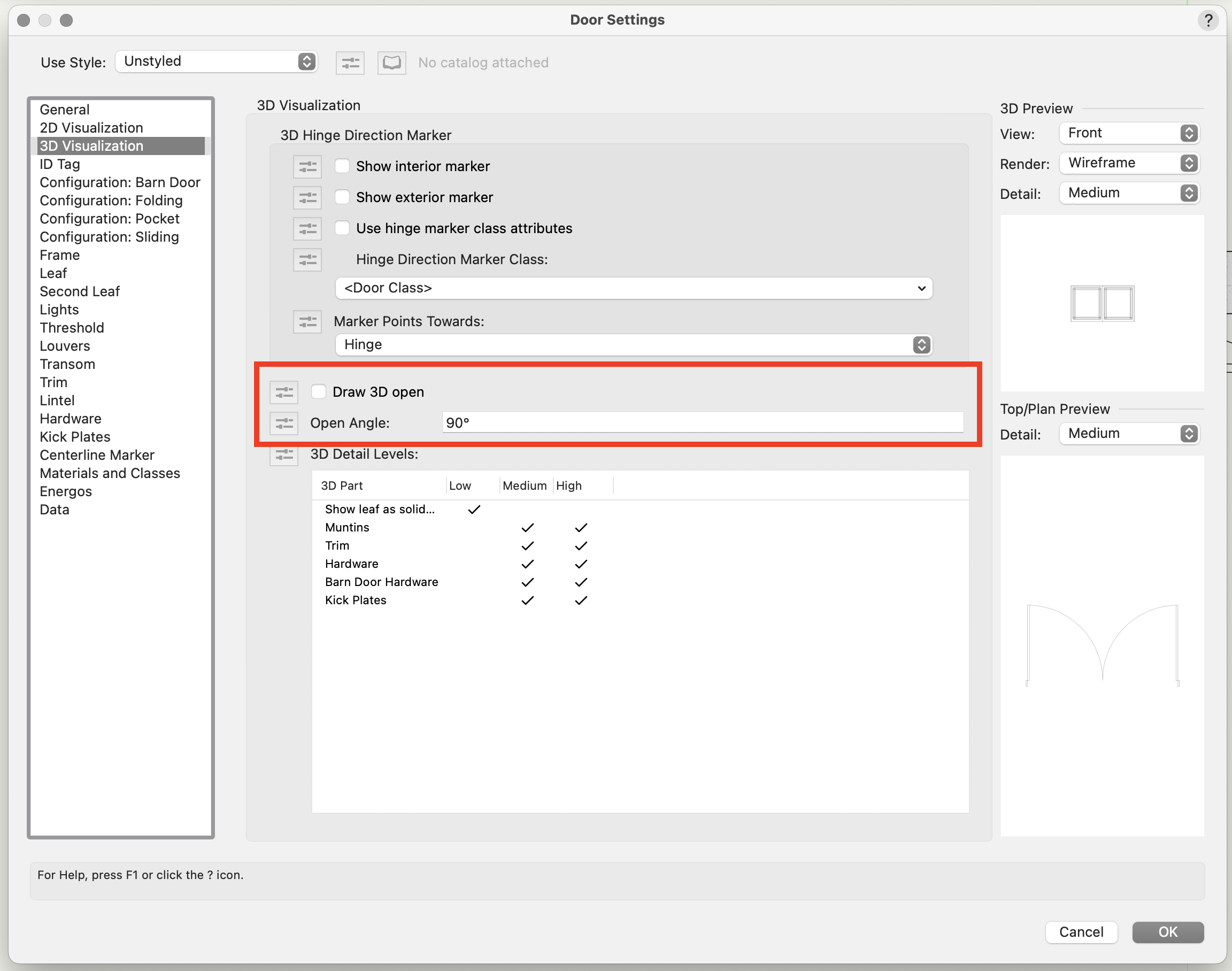
Task: Select 2D Visualization in the settings list
Action: [x=91, y=127]
